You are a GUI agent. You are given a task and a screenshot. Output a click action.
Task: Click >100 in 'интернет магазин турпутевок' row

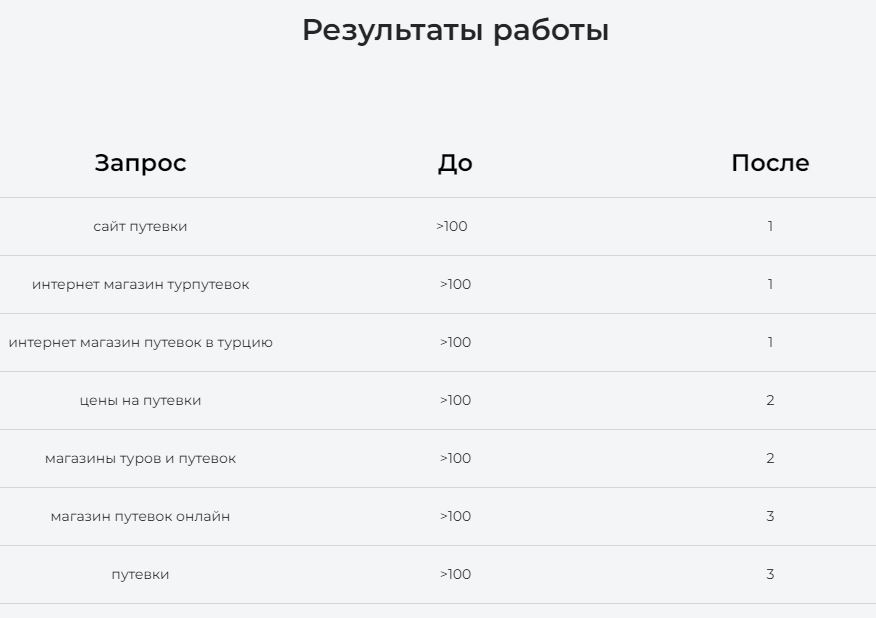click(455, 284)
